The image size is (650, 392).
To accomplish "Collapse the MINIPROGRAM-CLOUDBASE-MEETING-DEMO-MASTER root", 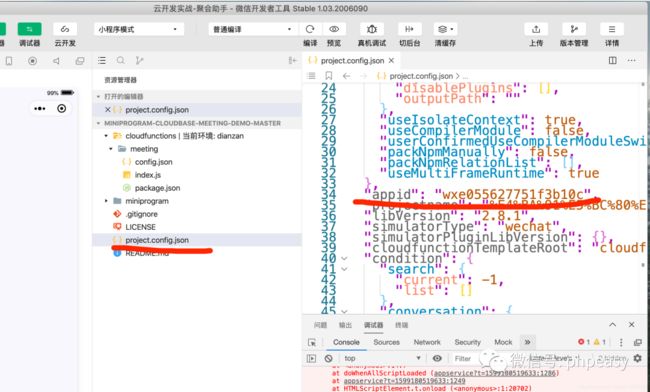I will (x=99, y=123).
